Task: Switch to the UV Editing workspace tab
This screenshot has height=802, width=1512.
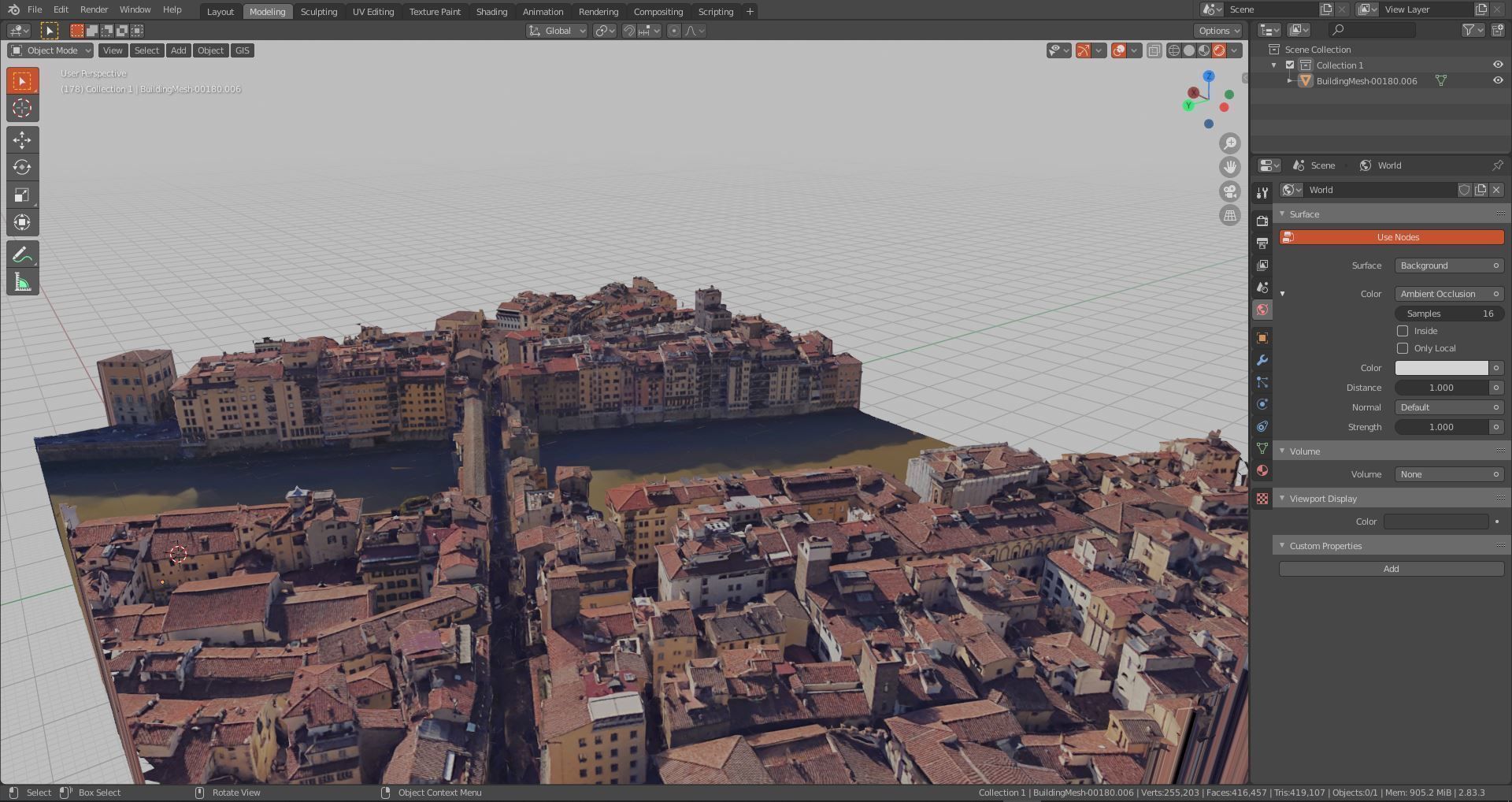Action: [373, 12]
